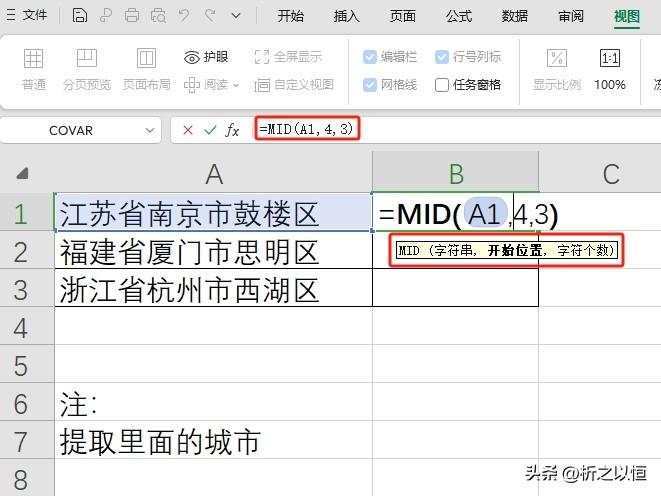Confirm formula with green checkmark icon

[210, 130]
